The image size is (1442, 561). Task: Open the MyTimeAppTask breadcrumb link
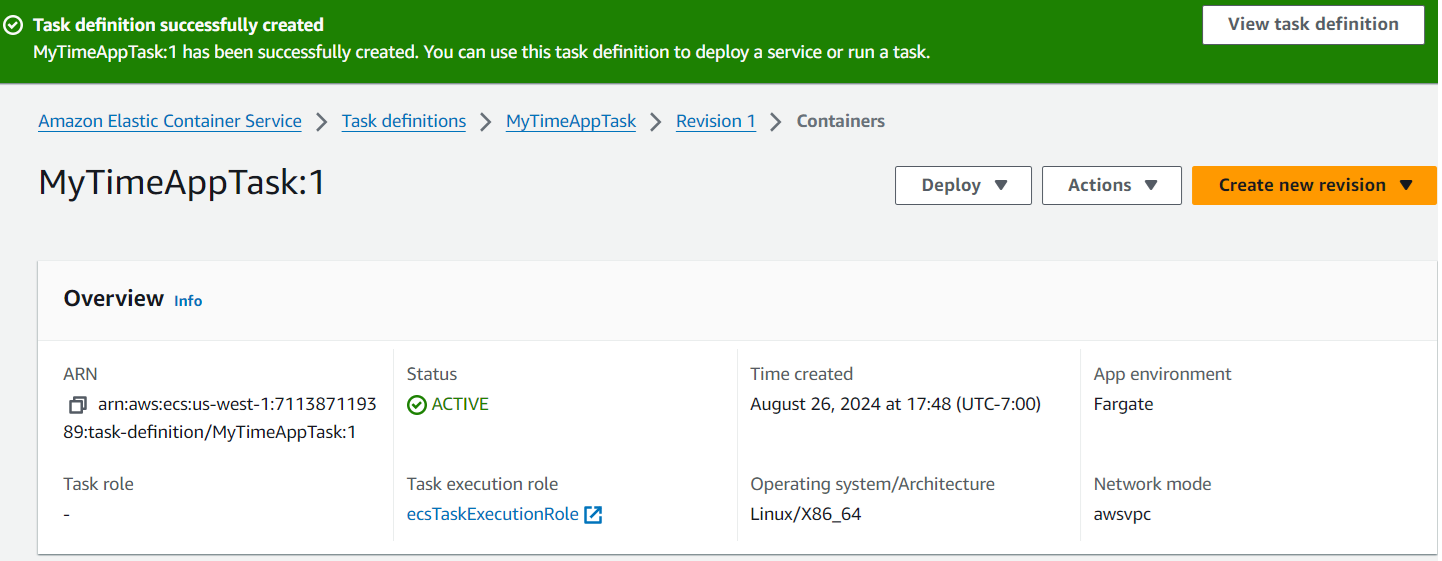(571, 121)
